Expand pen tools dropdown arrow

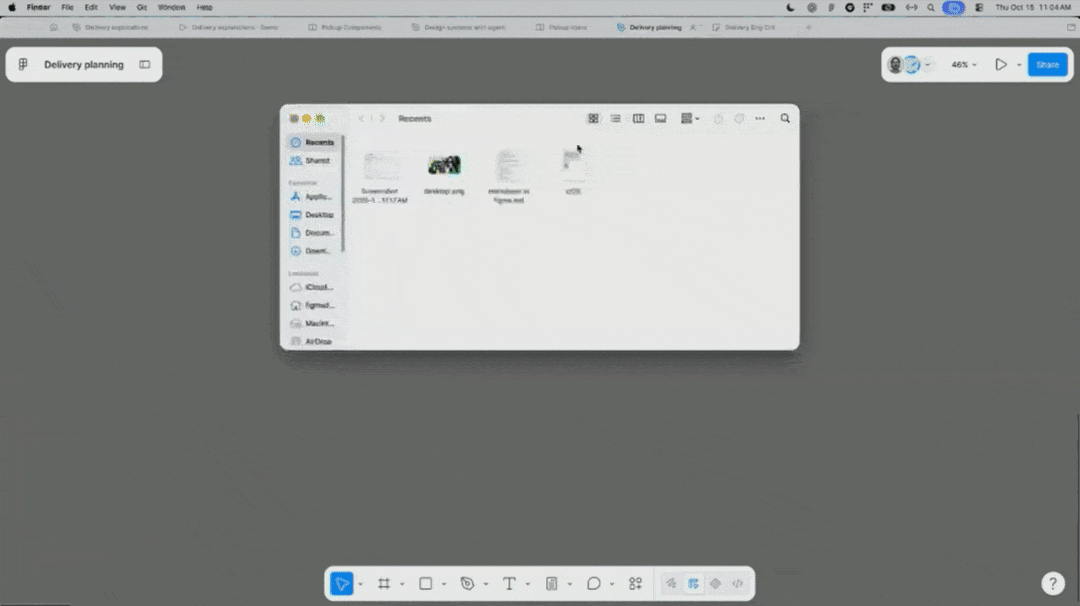486,585
